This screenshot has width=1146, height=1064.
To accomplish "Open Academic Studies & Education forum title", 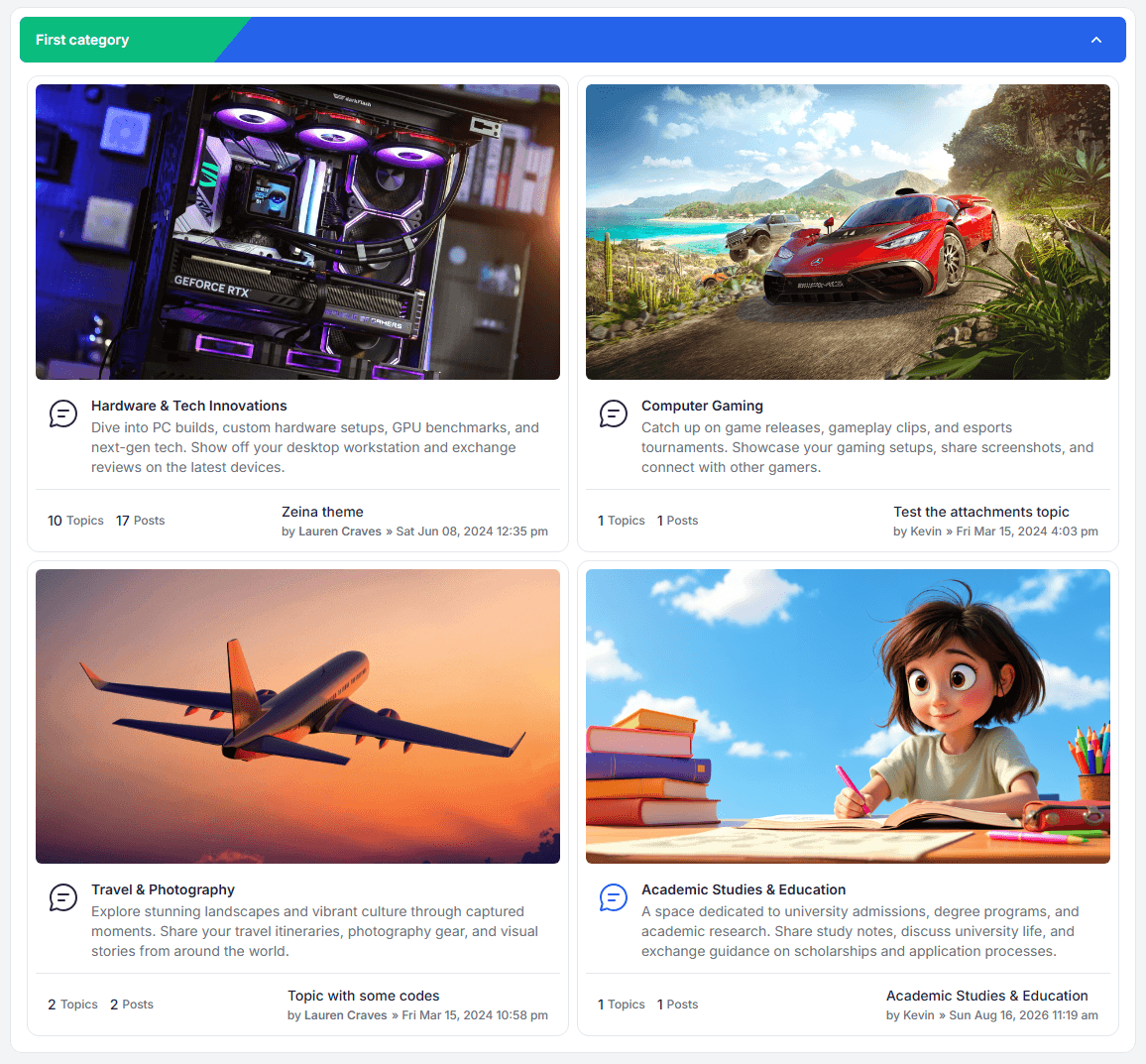I will [744, 889].
